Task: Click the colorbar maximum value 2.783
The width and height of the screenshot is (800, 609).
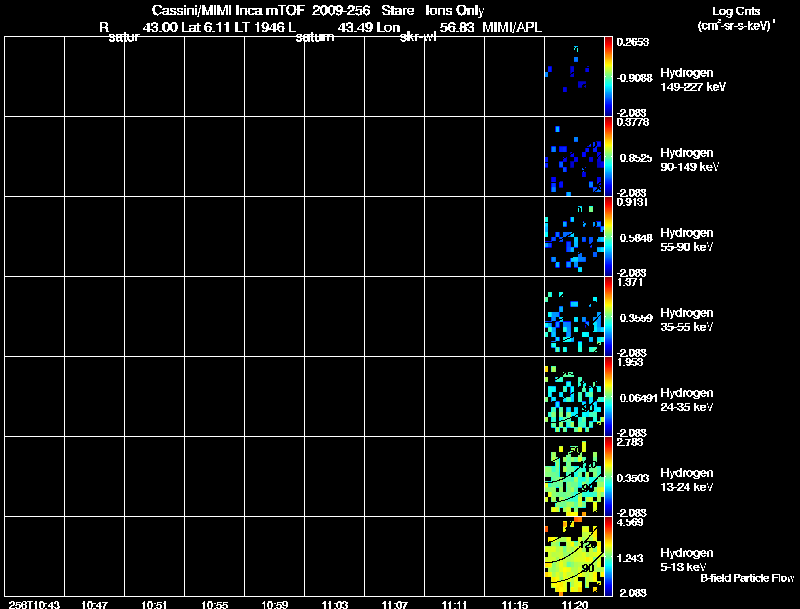Action: (630, 442)
